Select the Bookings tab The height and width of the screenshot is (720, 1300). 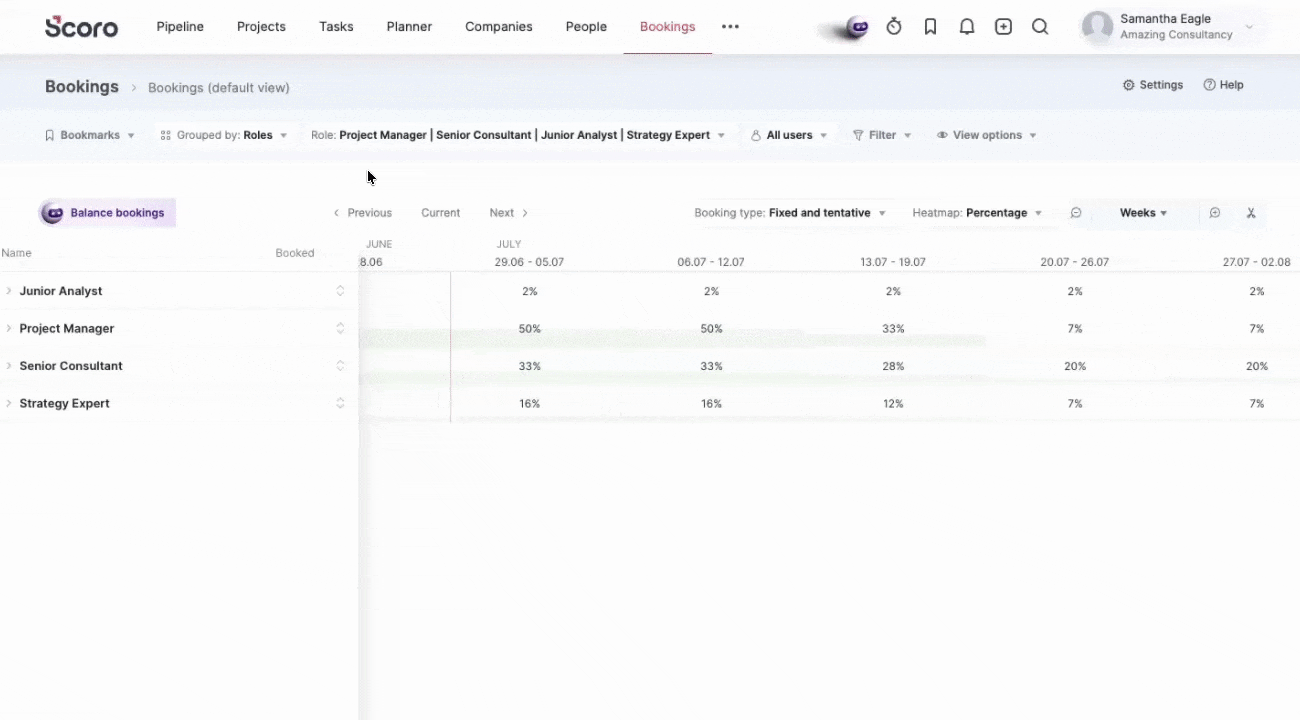click(667, 27)
